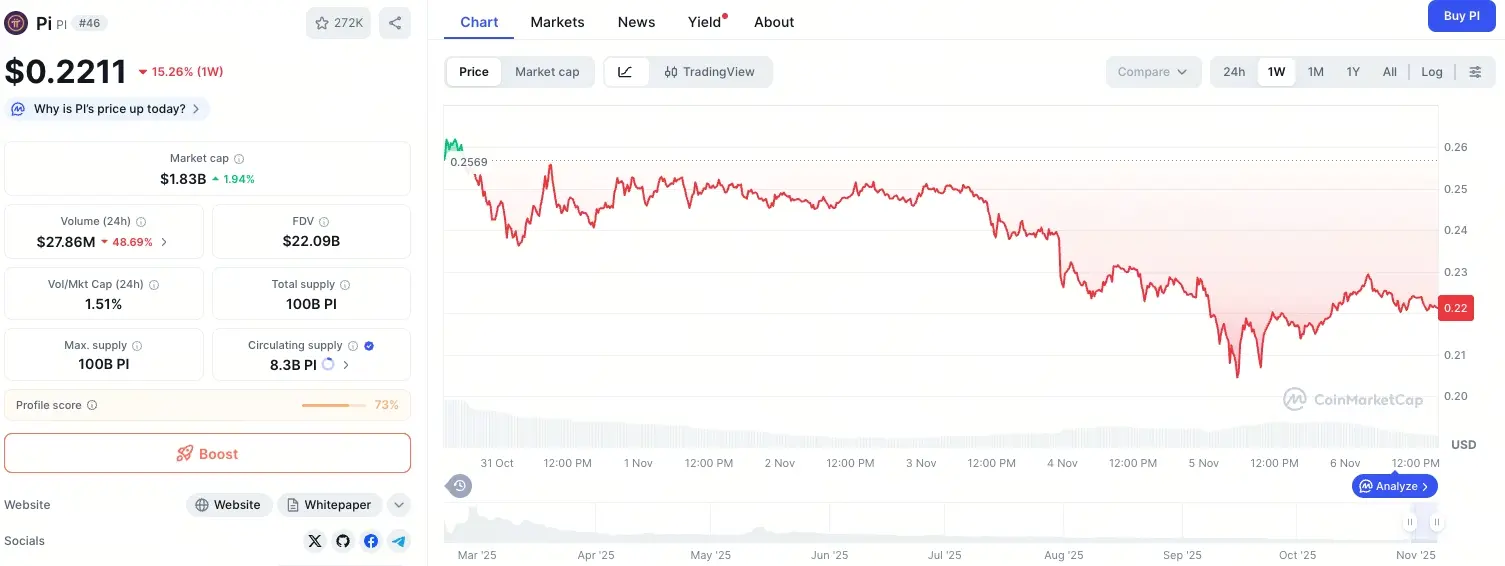1505x566 pixels.
Task: Click the share icon next to watchlist
Action: coord(395,23)
